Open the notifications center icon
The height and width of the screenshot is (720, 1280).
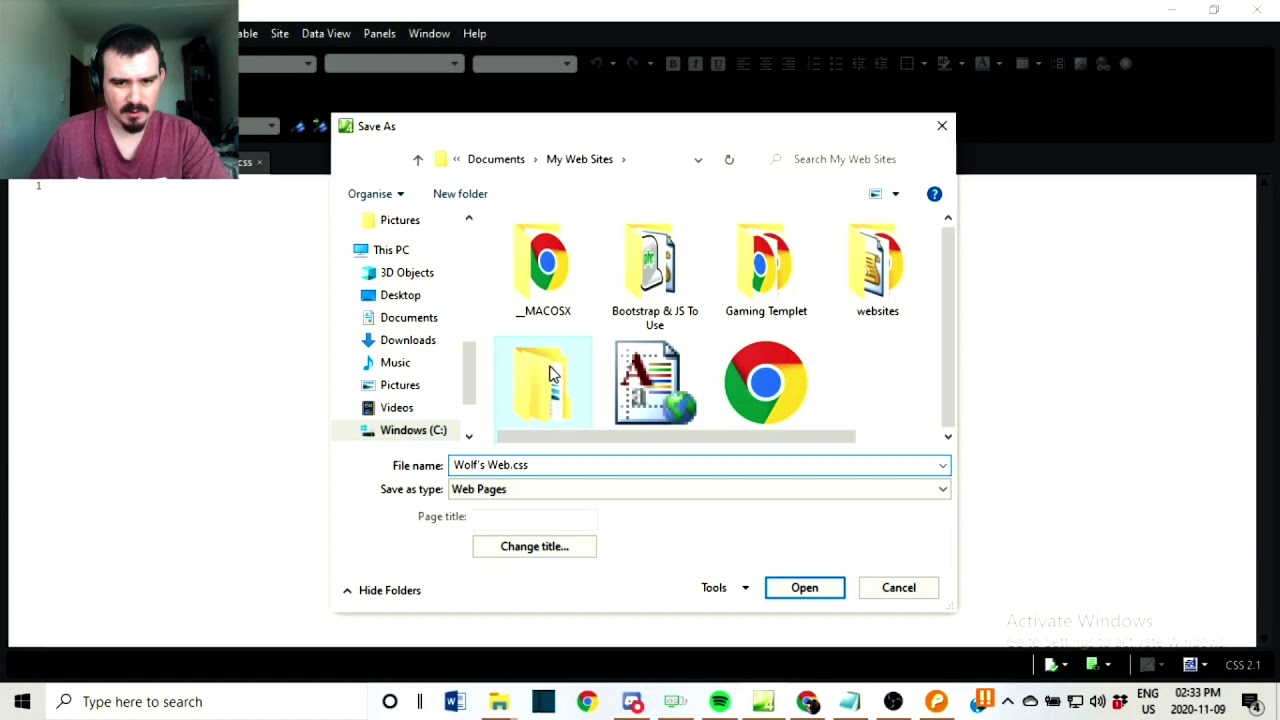tap(1251, 702)
